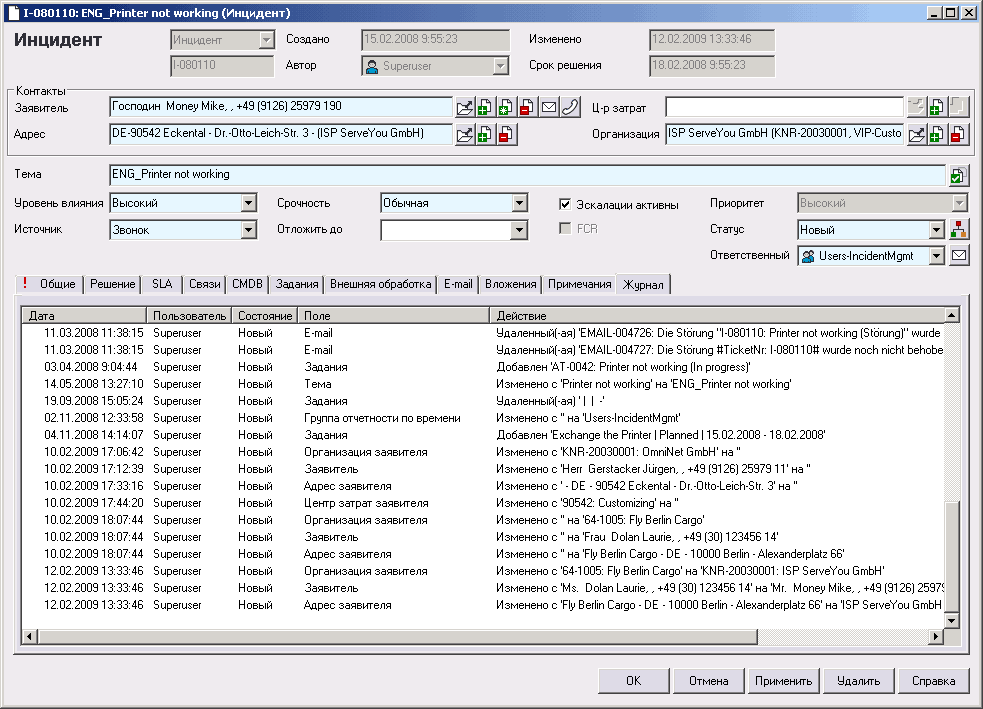Click the journal vertical scrollbar down arrow

click(x=951, y=621)
